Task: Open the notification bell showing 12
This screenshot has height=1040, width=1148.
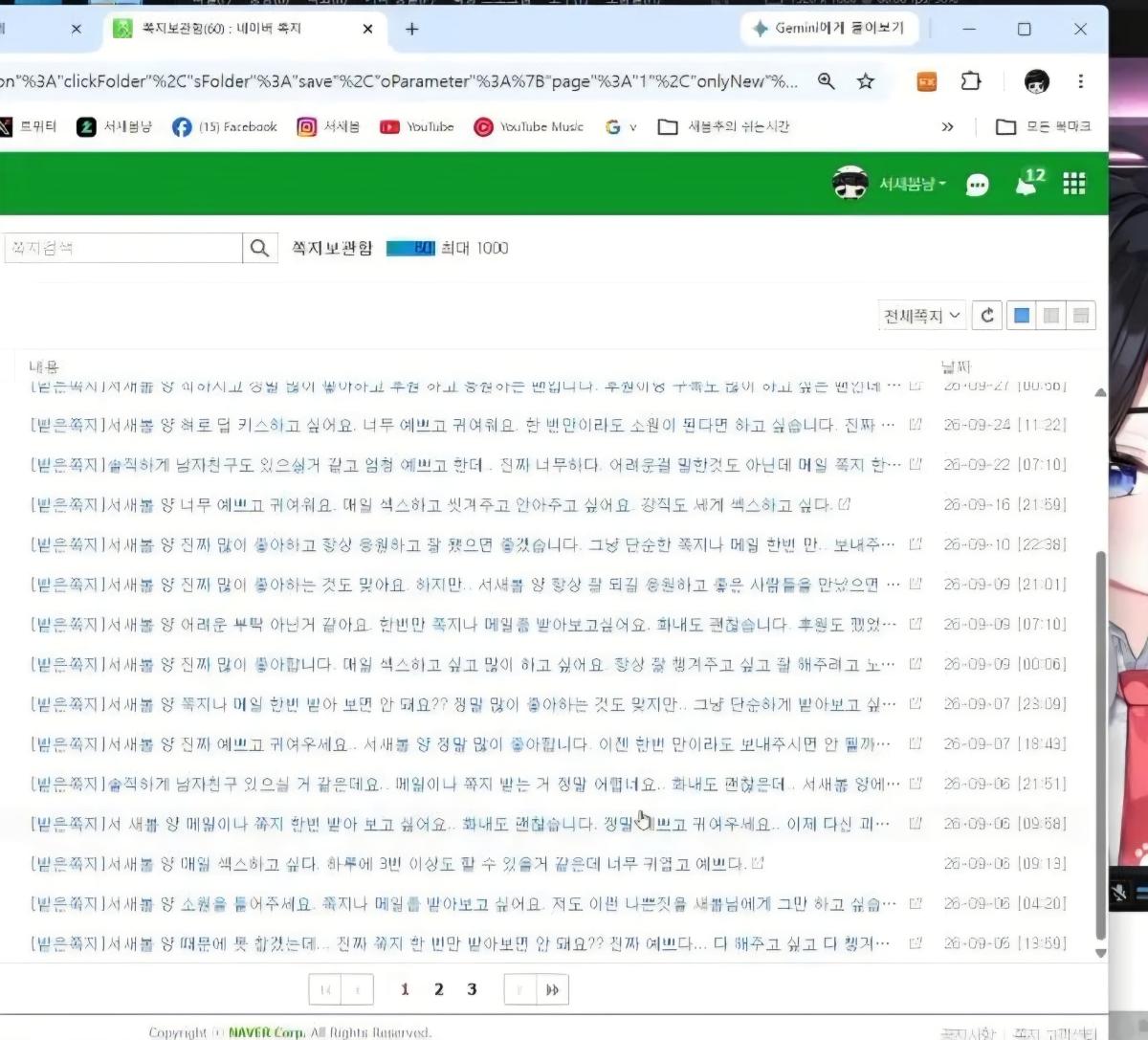Action: pyautogui.click(x=1028, y=183)
